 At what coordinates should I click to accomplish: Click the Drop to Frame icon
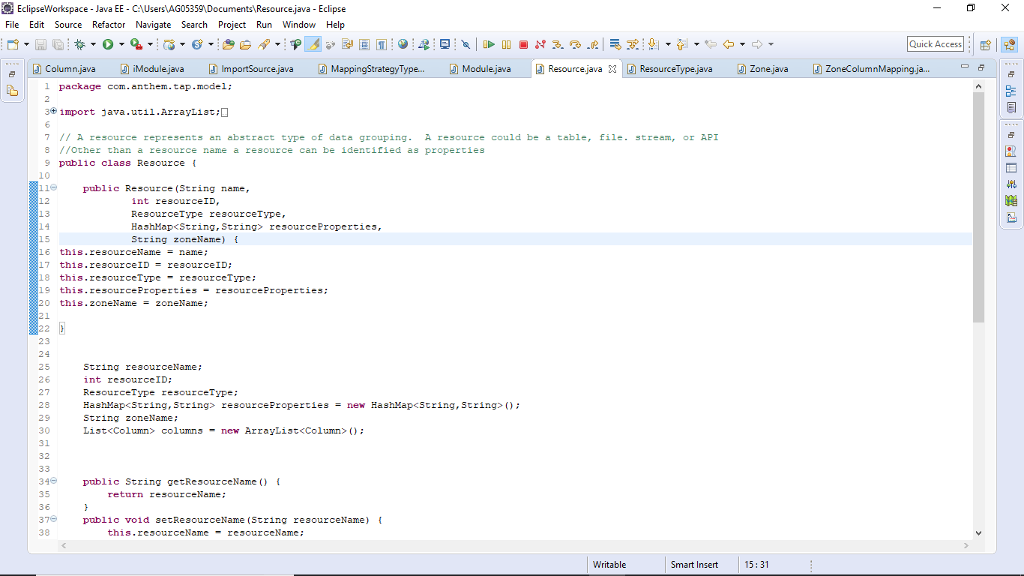pyautogui.click(x=615, y=44)
